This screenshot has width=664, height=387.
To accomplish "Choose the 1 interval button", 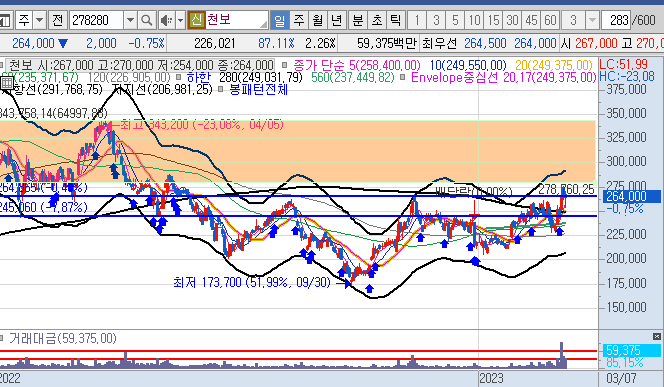I will pyautogui.click(x=417, y=20).
